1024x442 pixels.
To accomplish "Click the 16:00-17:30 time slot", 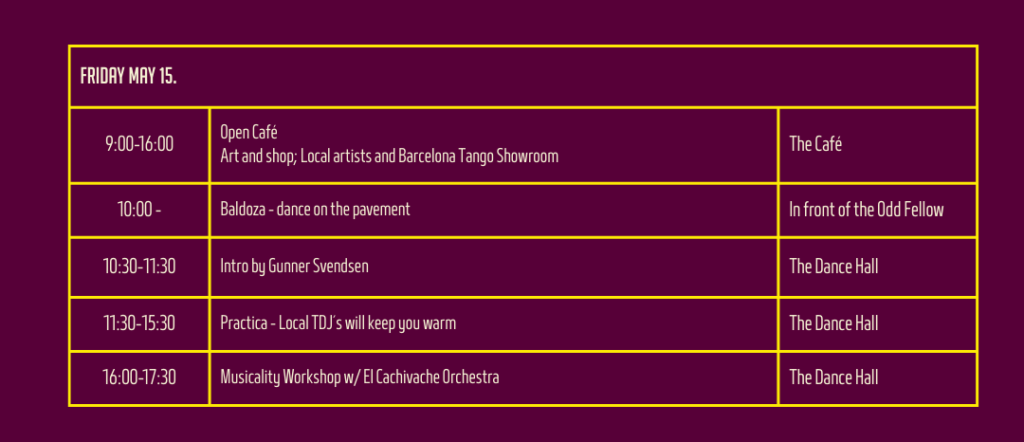I will coord(139,378).
